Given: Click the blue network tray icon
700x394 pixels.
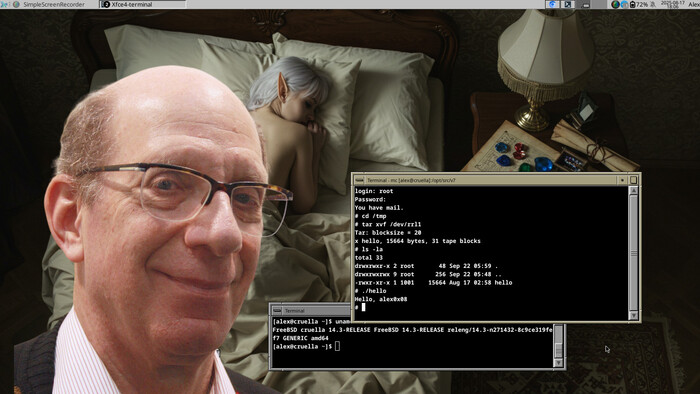Looking at the screenshot, I should point(625,4).
